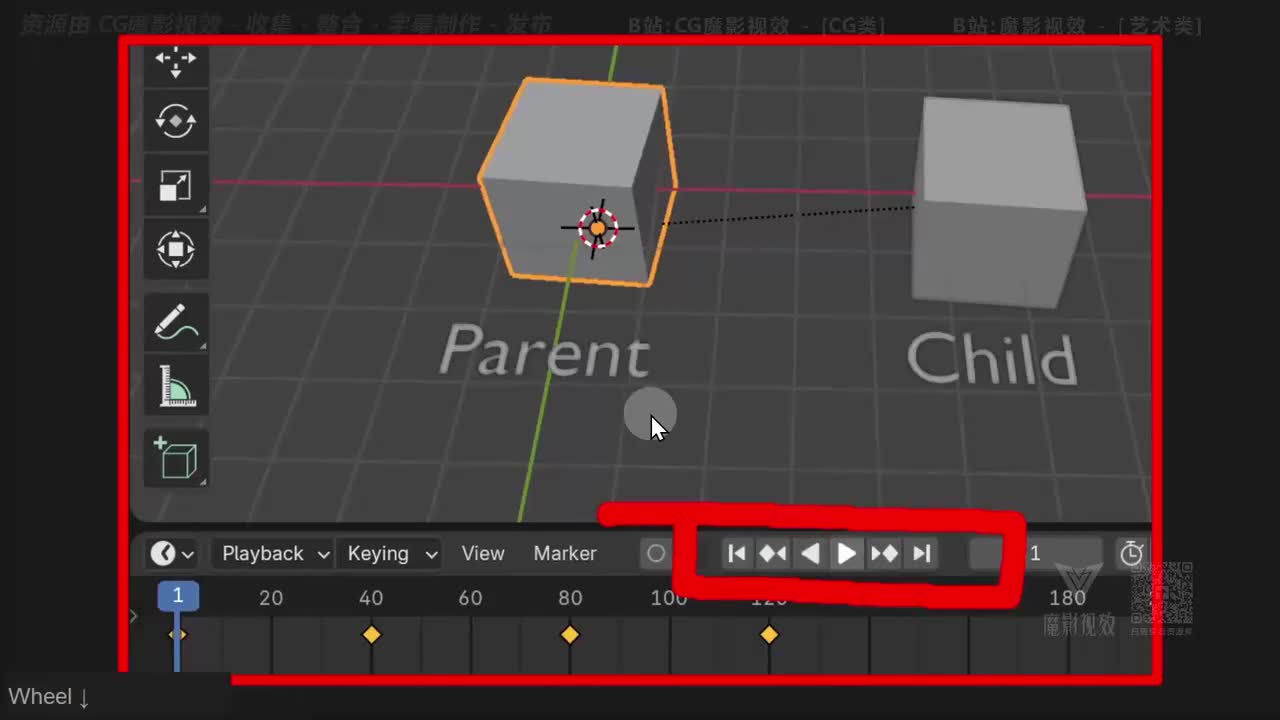Open the Playback dropdown

275,553
